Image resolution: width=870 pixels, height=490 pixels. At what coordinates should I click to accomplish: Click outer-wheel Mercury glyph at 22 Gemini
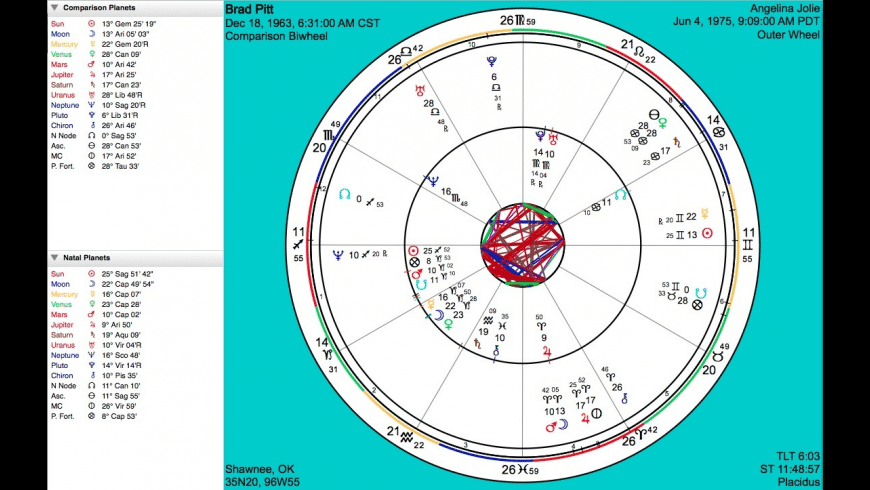[705, 213]
